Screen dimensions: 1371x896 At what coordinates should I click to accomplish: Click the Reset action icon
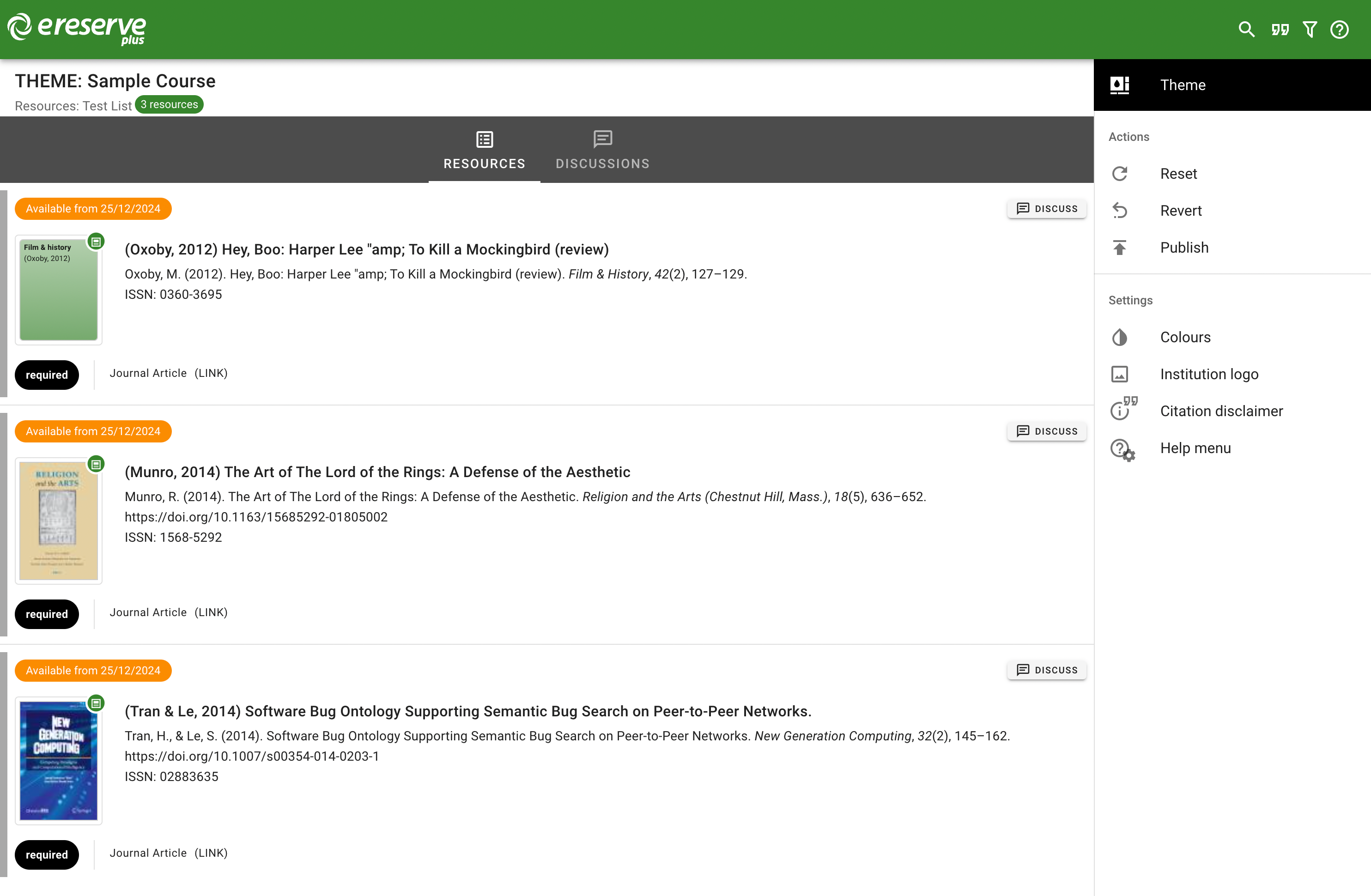click(x=1119, y=173)
